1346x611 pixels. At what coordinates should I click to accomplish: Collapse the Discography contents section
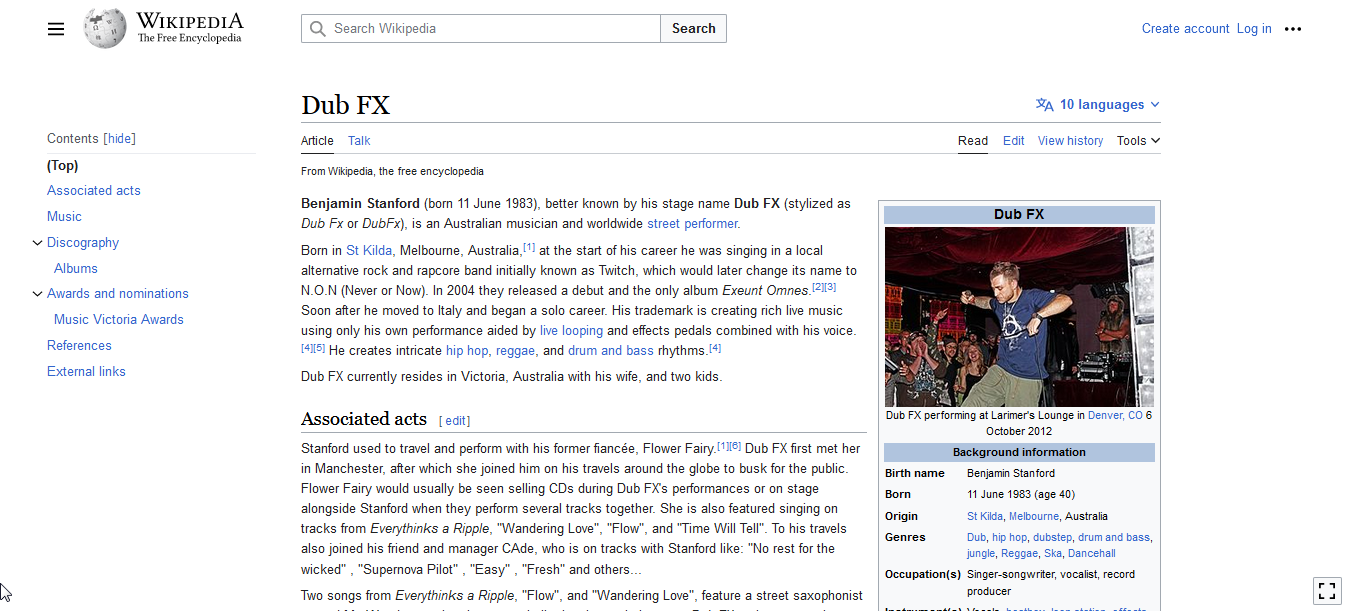click(x=37, y=243)
